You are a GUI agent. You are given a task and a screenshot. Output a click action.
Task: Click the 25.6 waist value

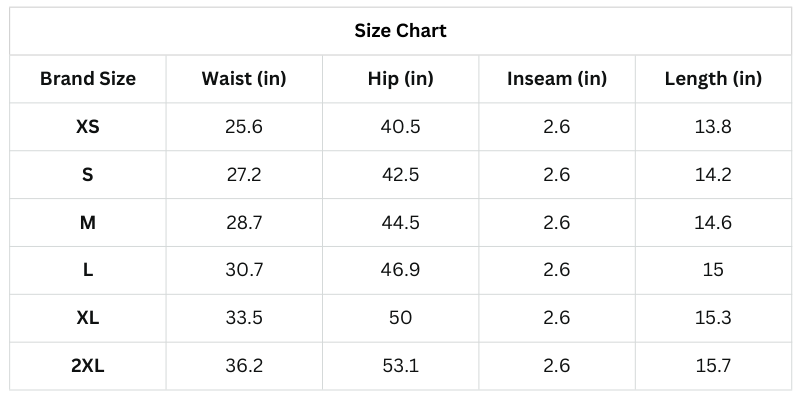[x=244, y=127]
